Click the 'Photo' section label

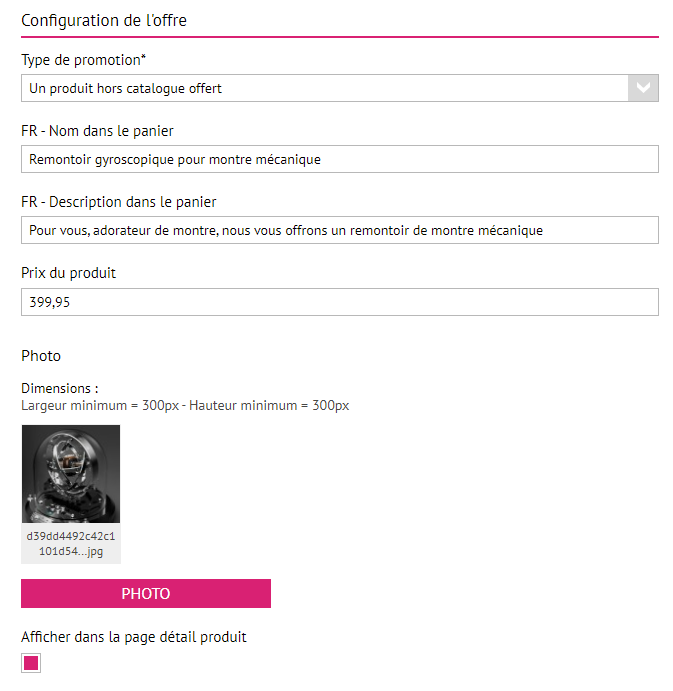coord(41,356)
